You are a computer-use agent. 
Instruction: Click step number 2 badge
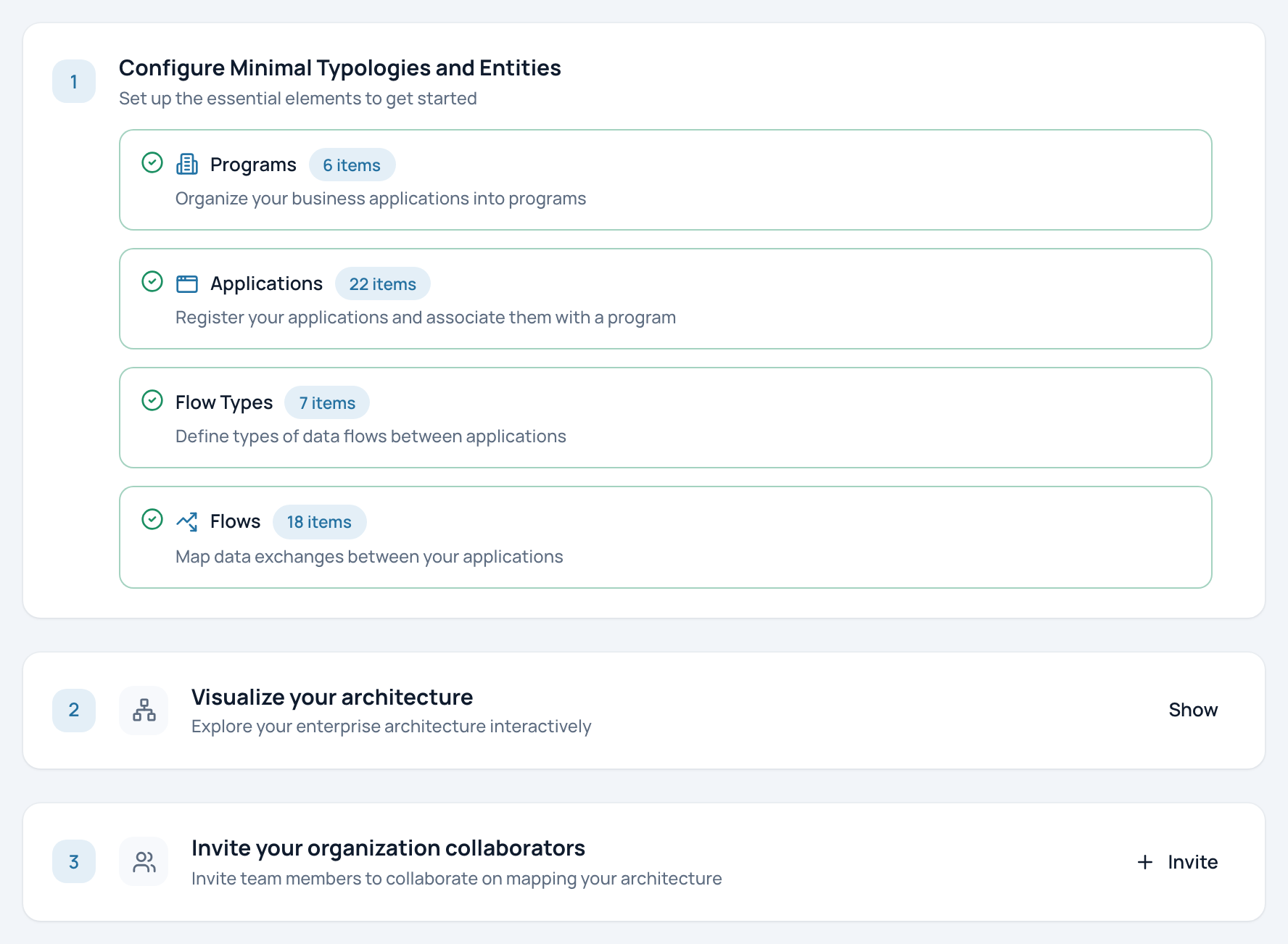click(74, 710)
